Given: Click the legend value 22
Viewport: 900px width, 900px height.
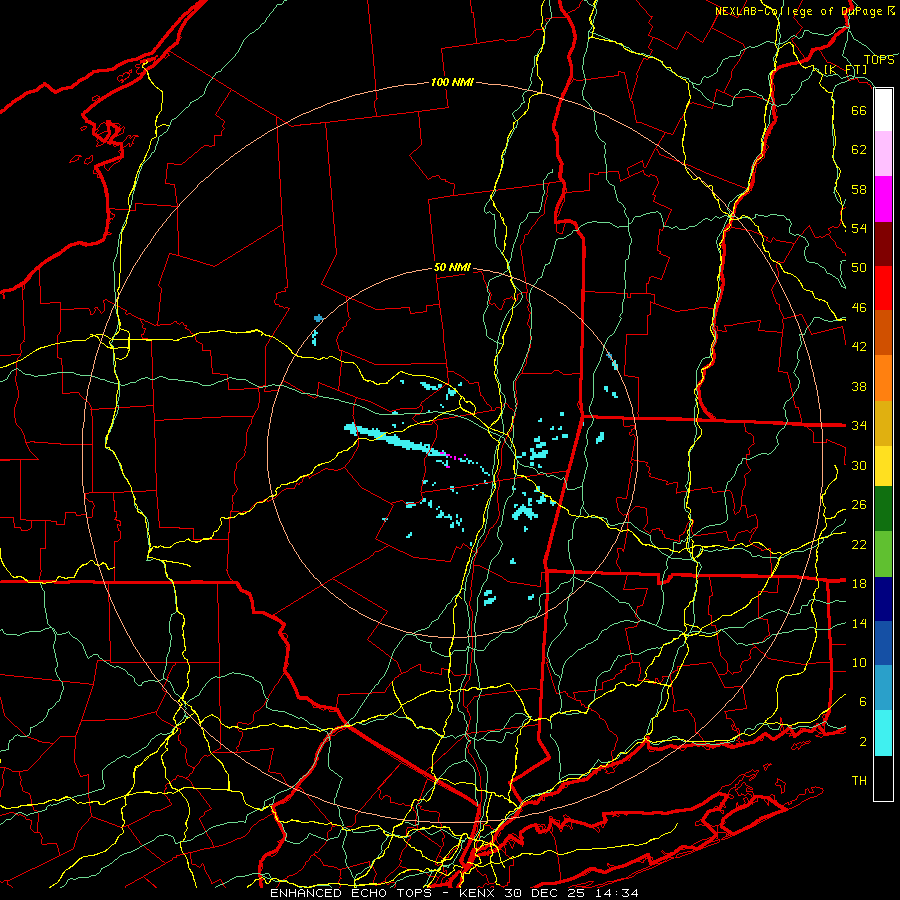Looking at the screenshot, I should tap(859, 544).
